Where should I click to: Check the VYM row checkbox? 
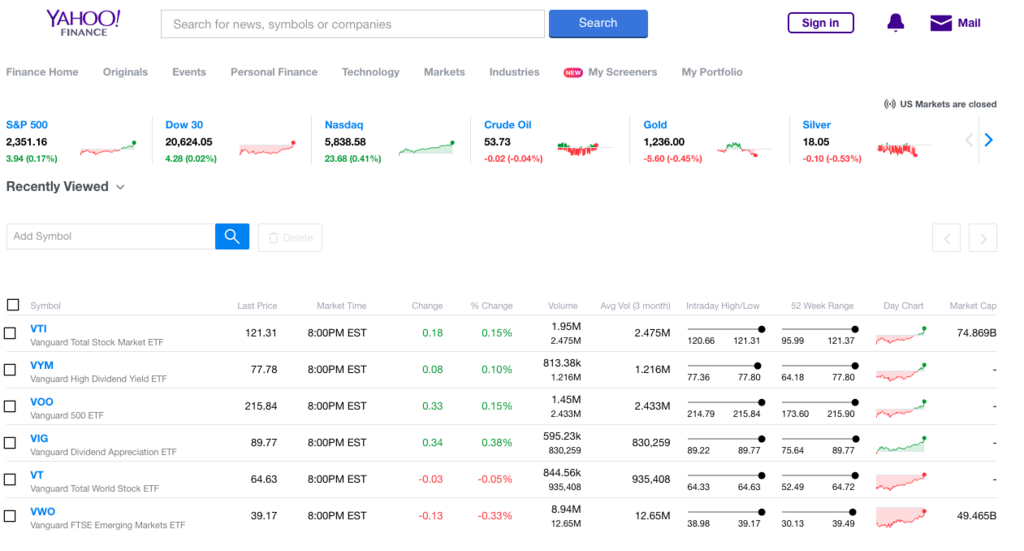10,370
